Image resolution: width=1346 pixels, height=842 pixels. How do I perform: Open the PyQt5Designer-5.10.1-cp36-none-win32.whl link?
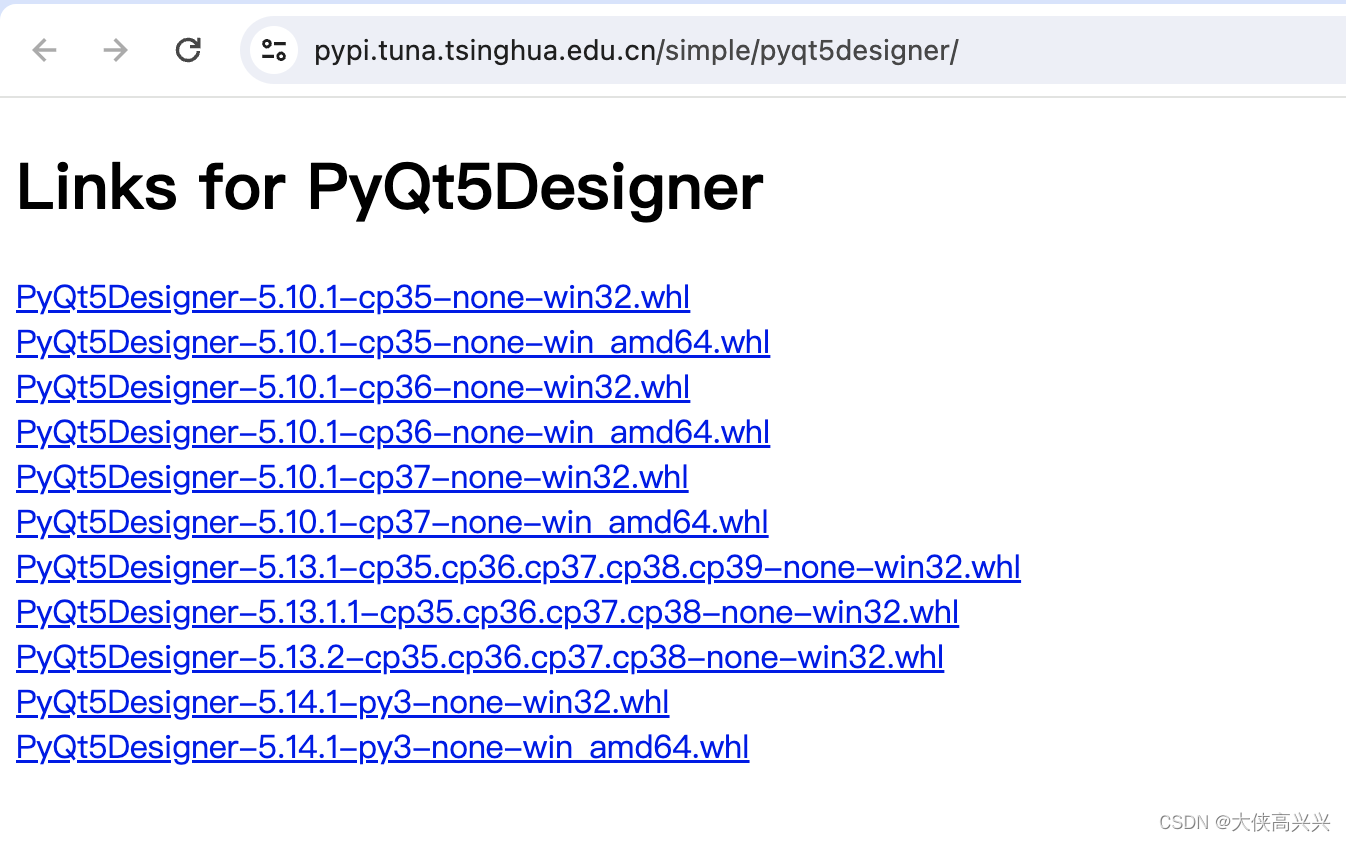pyautogui.click(x=352, y=387)
